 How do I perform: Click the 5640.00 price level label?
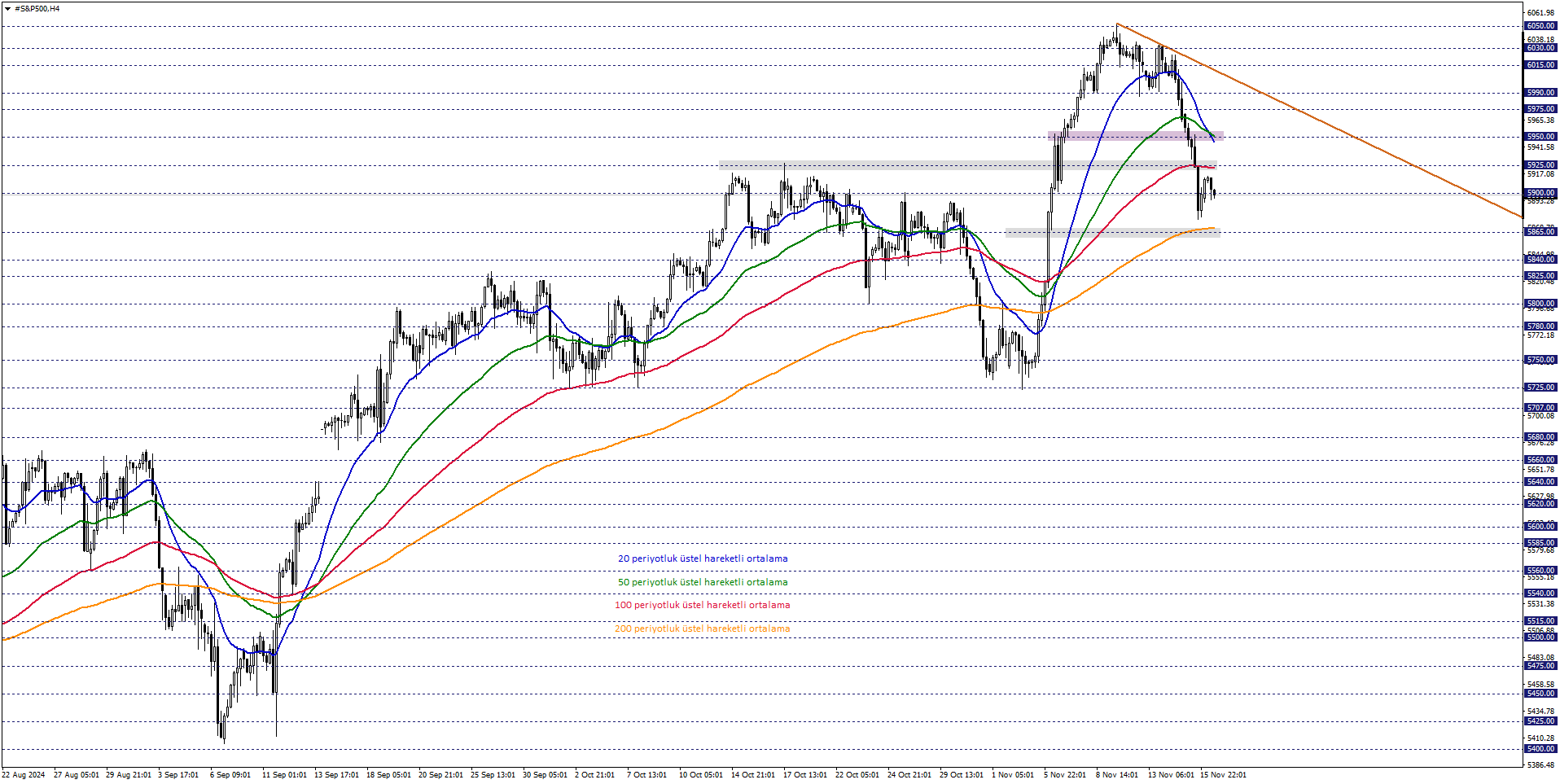coord(1540,482)
